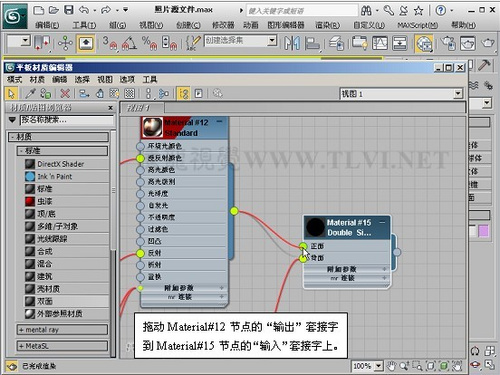The image size is (500, 375).
Task: Select the Ink 'n Paint material entry
Action: pyautogui.click(x=67, y=176)
